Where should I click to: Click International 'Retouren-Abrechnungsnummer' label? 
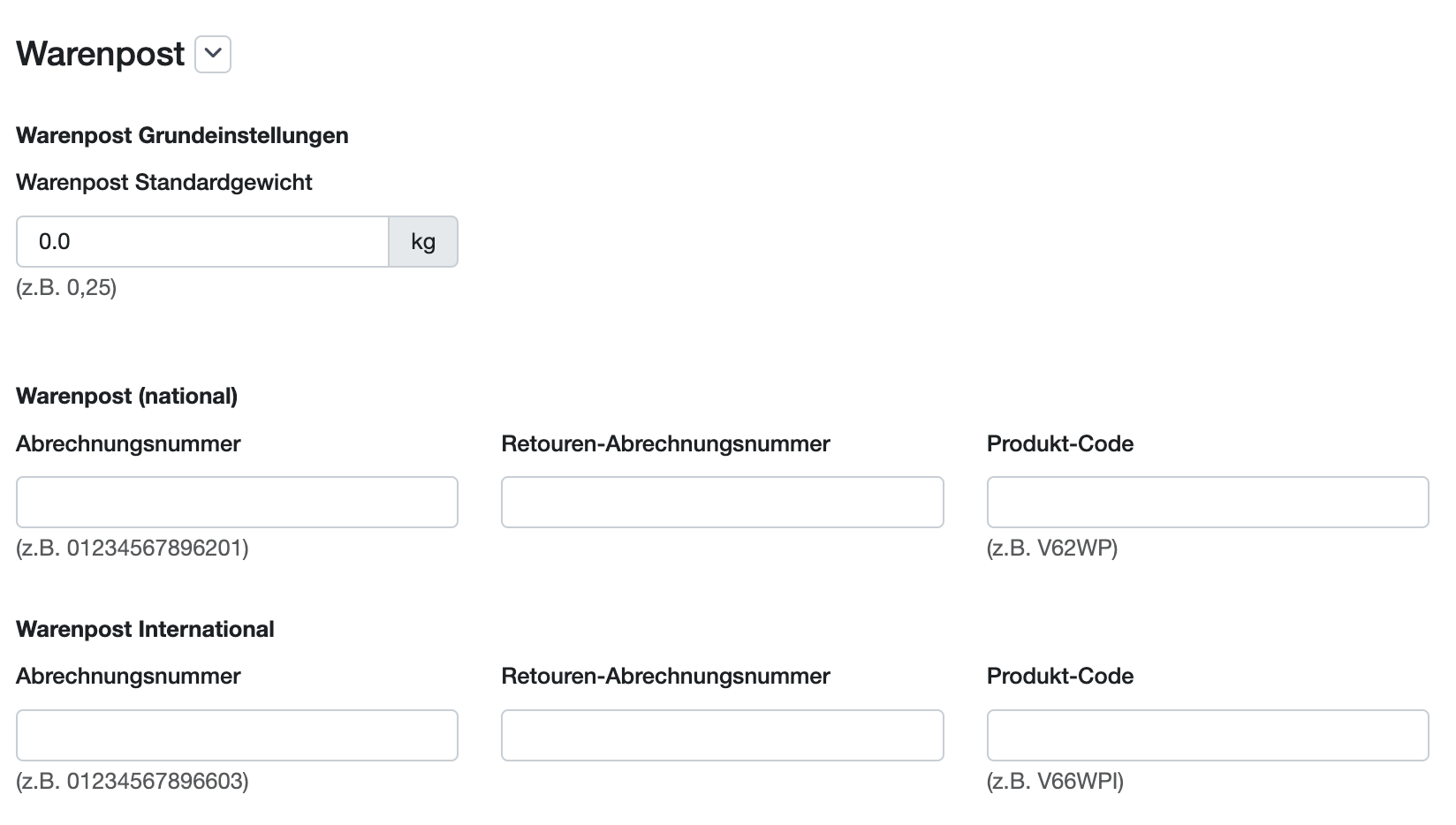pos(665,676)
